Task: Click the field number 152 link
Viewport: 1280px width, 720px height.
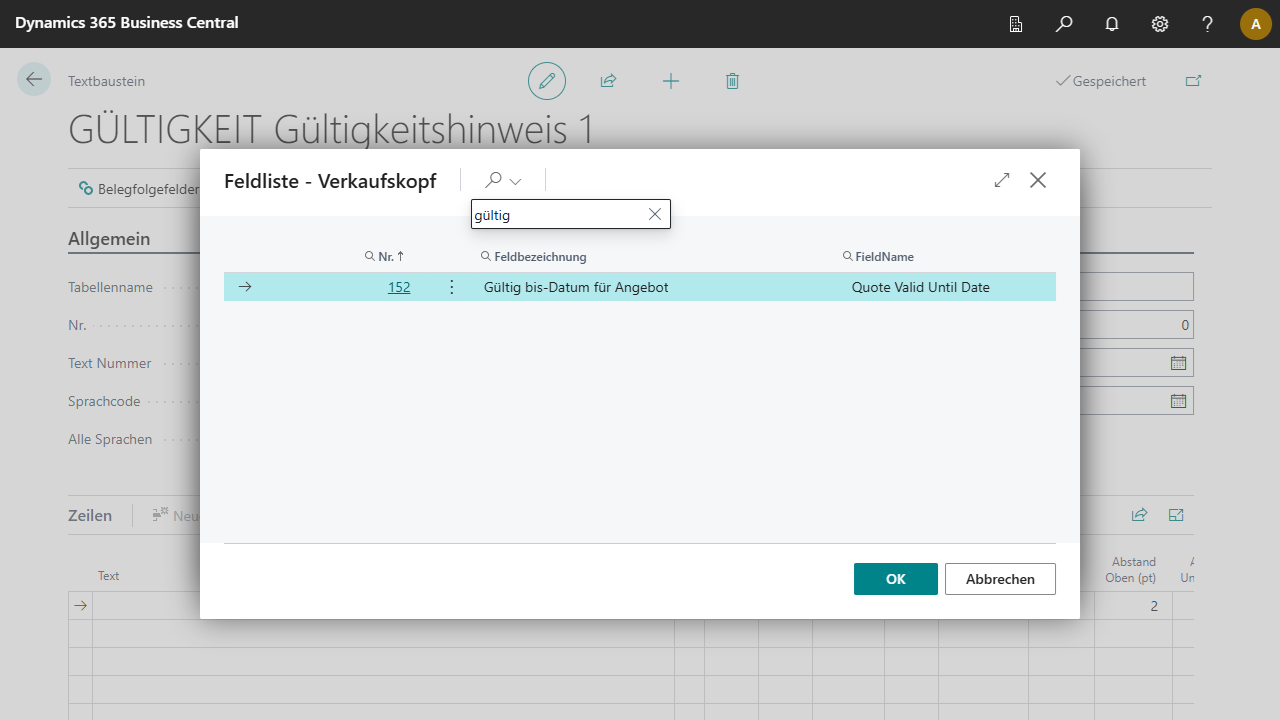Action: [399, 287]
